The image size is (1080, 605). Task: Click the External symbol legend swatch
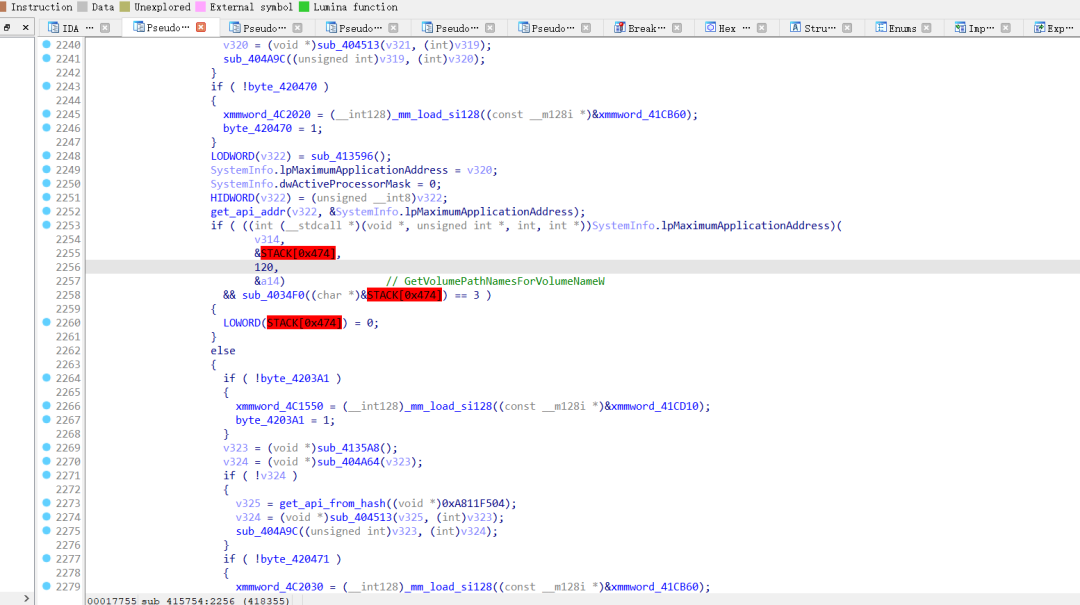coord(200,7)
